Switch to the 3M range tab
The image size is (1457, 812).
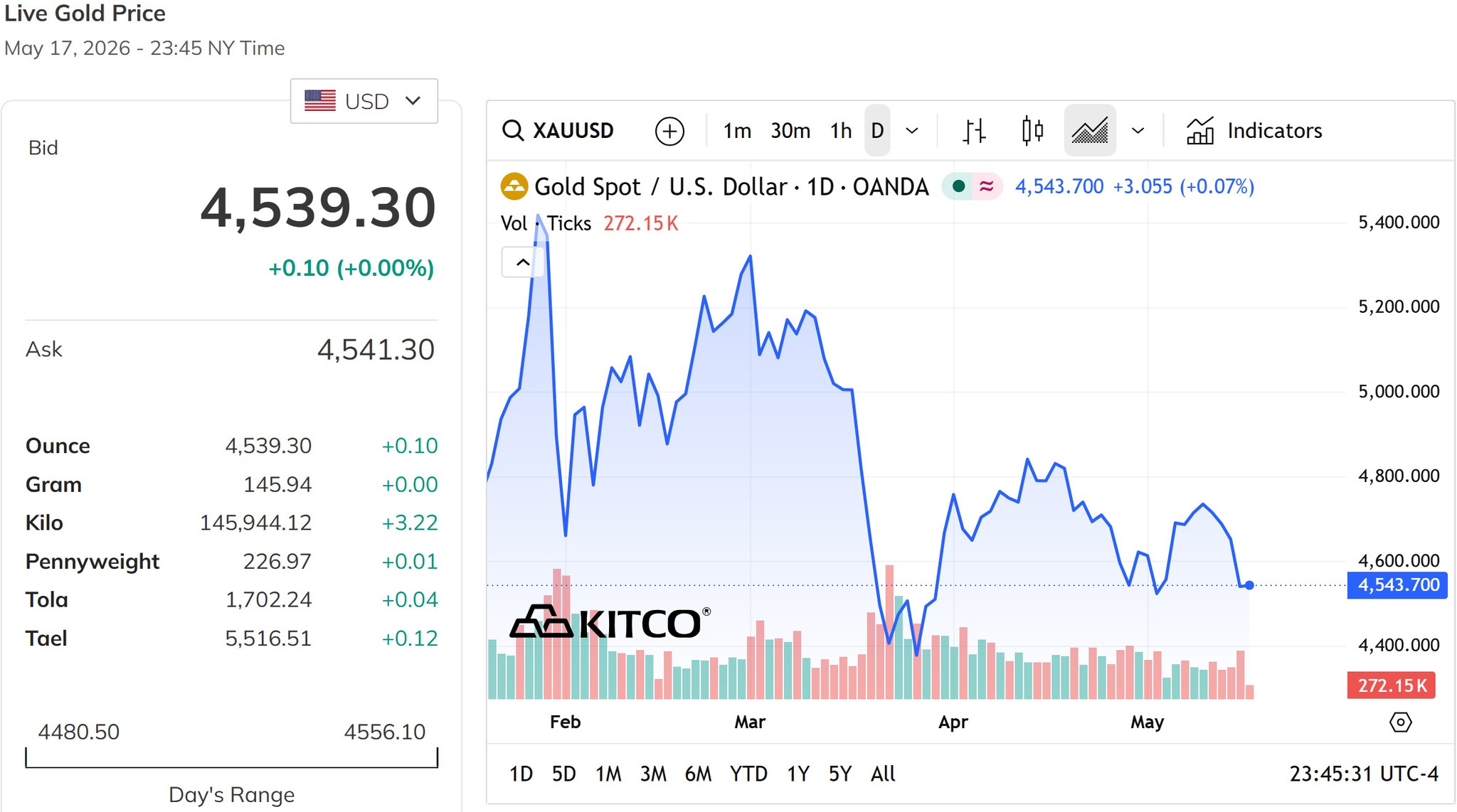[x=652, y=774]
